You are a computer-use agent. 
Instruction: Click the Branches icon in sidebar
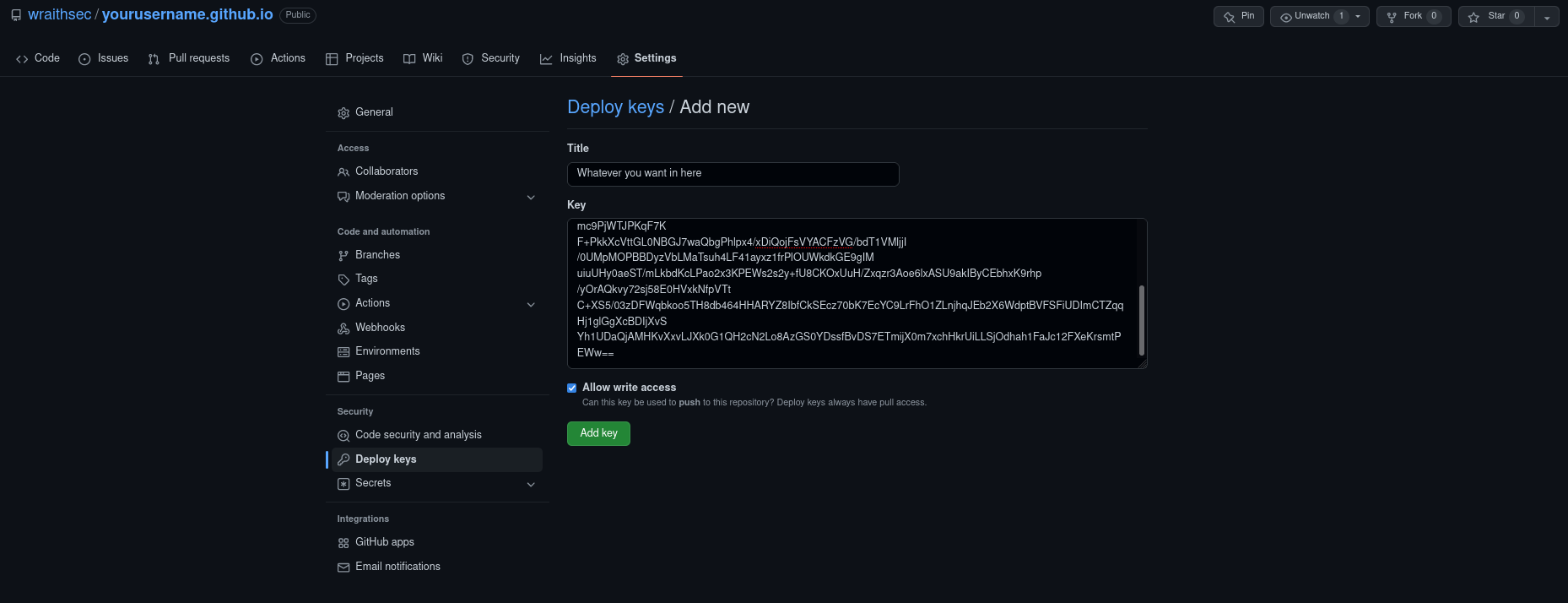tap(343, 256)
